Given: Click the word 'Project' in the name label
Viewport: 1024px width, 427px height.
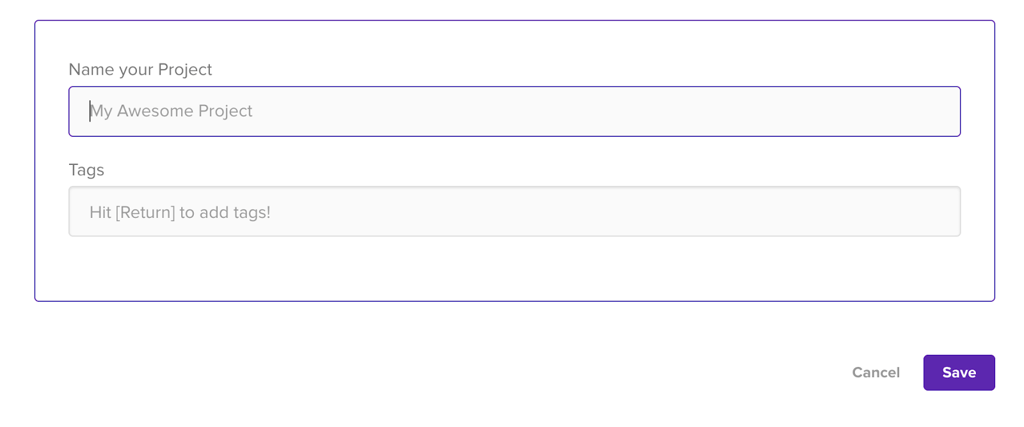Looking at the screenshot, I should click(x=185, y=70).
